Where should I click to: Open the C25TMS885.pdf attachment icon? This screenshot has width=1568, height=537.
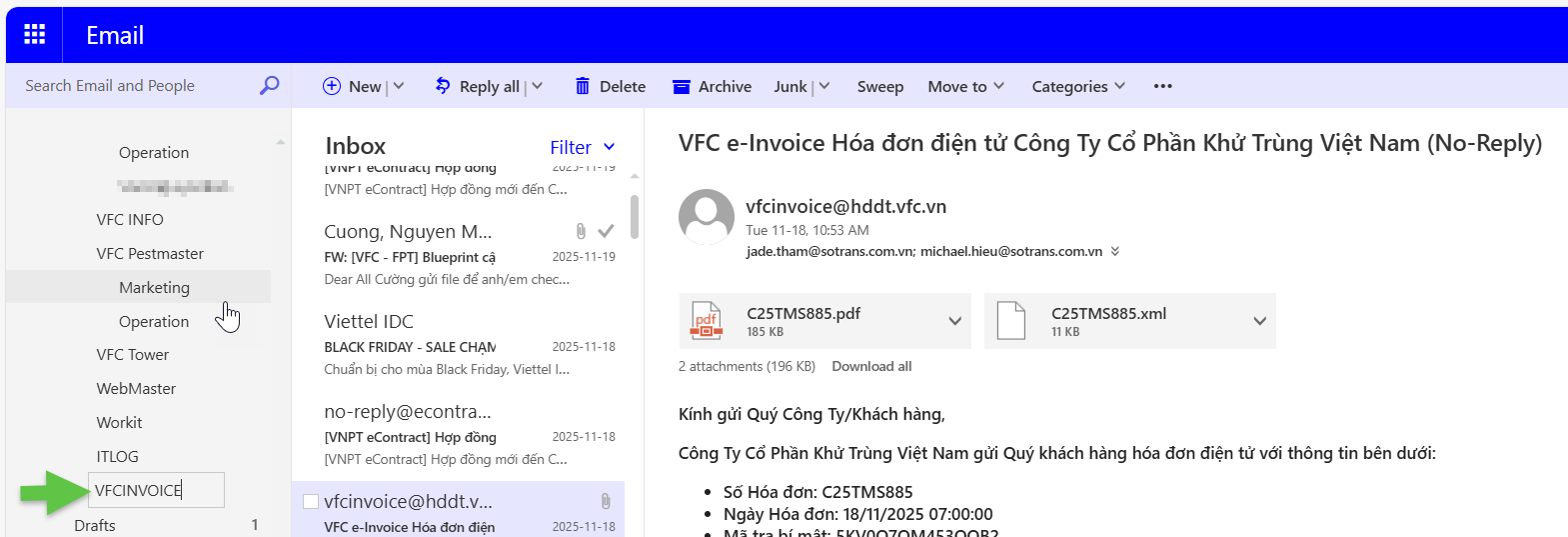[x=707, y=321]
